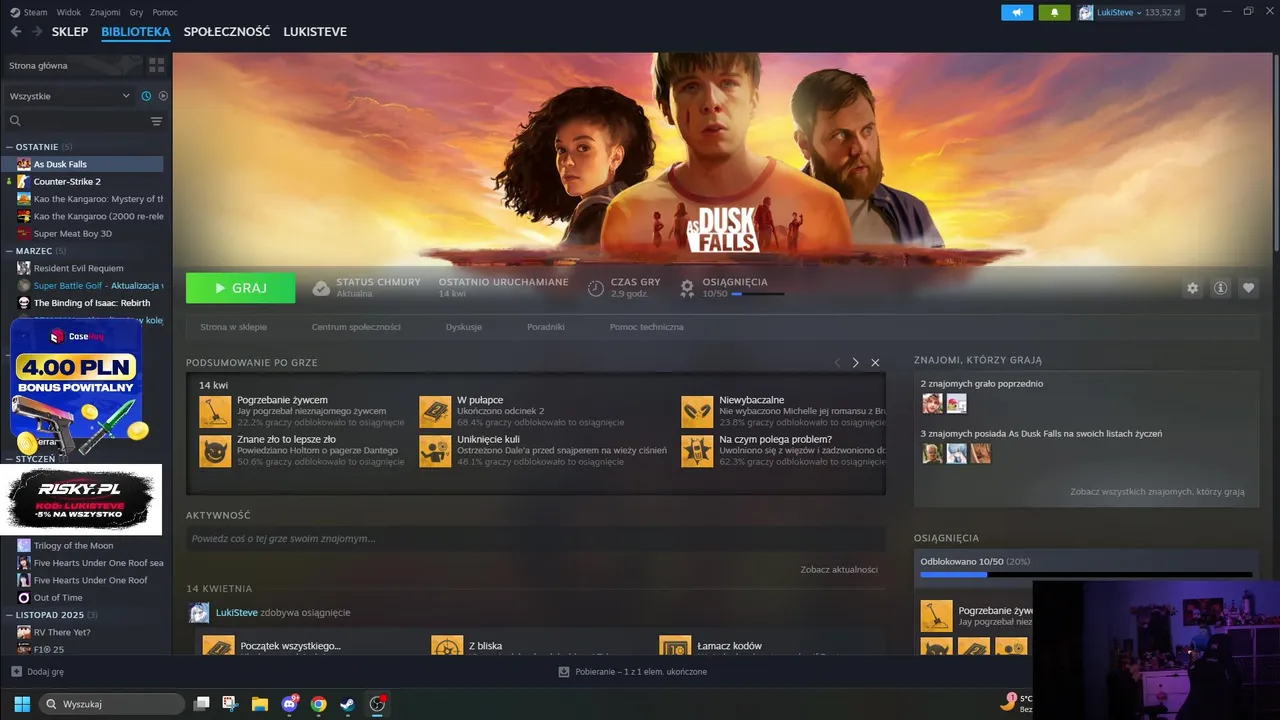The image size is (1280, 720).
Task: Open Poradniki link
Action: click(x=546, y=327)
